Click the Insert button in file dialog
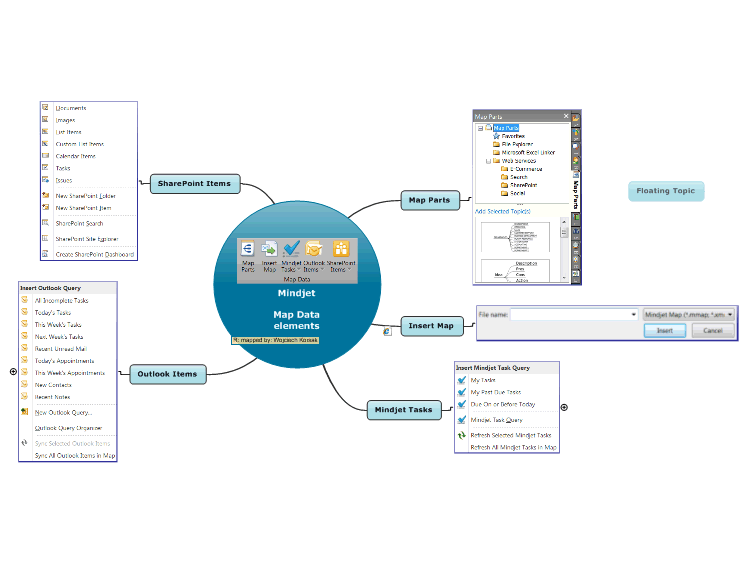750x563 pixels. click(x=665, y=331)
